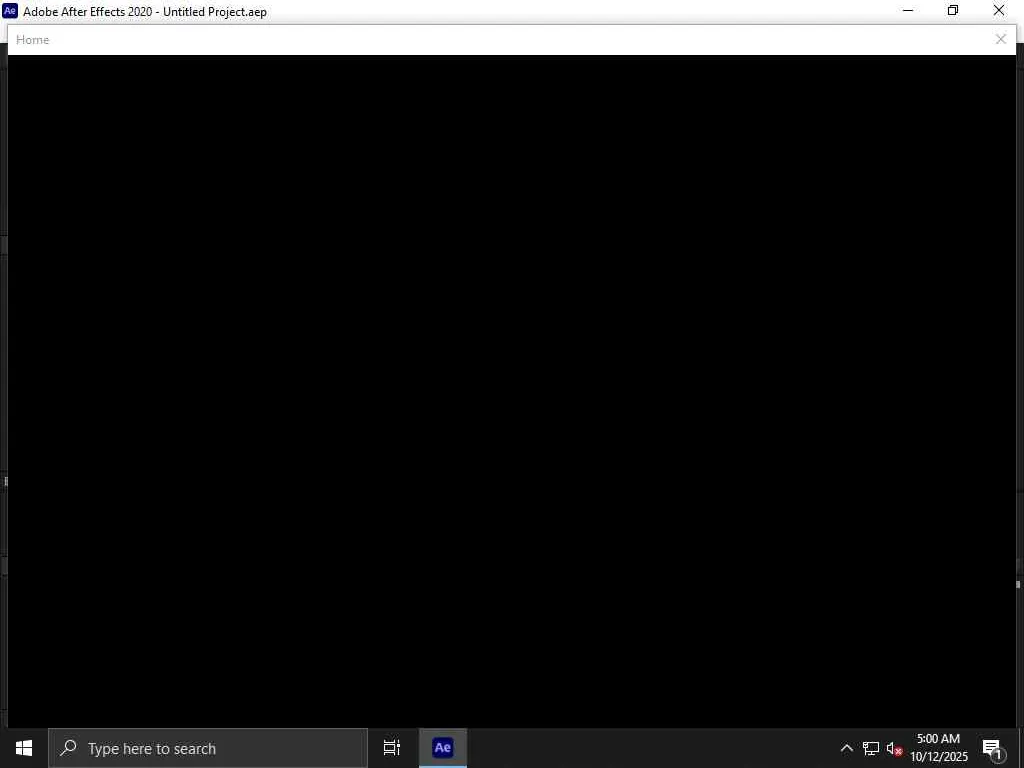
Task: Open the network status tray icon
Action: (x=871, y=748)
